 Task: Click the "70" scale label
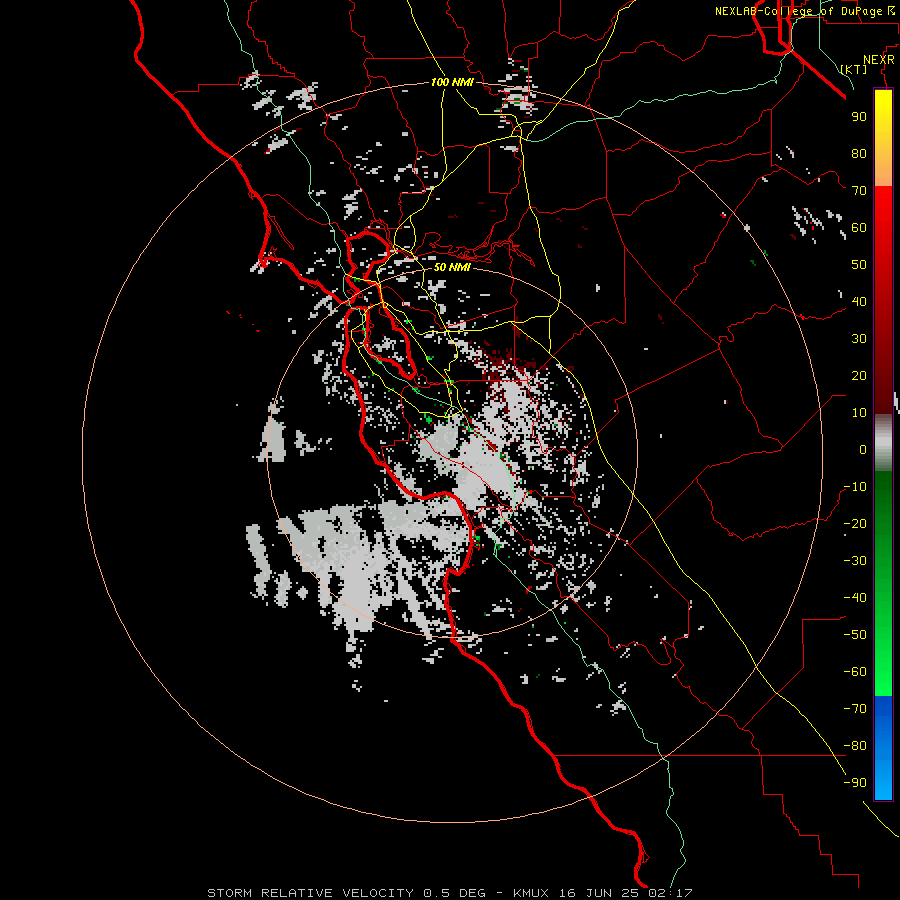click(859, 191)
